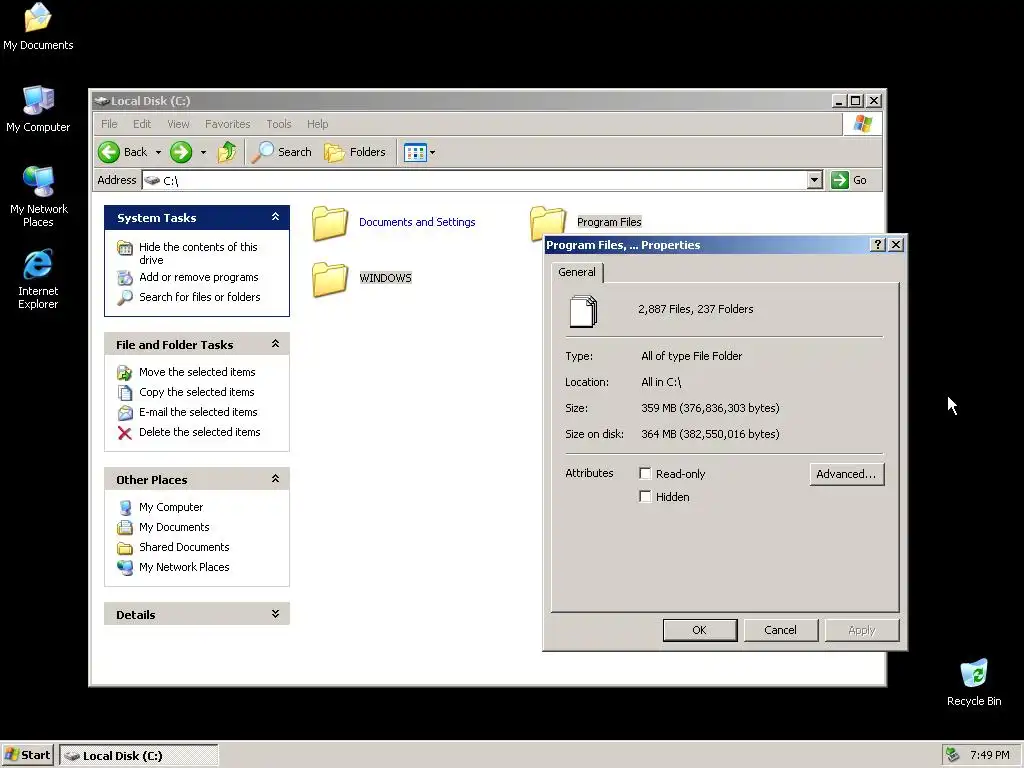Image resolution: width=1024 pixels, height=768 pixels.
Task: Click Local Disk (C:) taskbar button
Action: [x=139, y=756]
